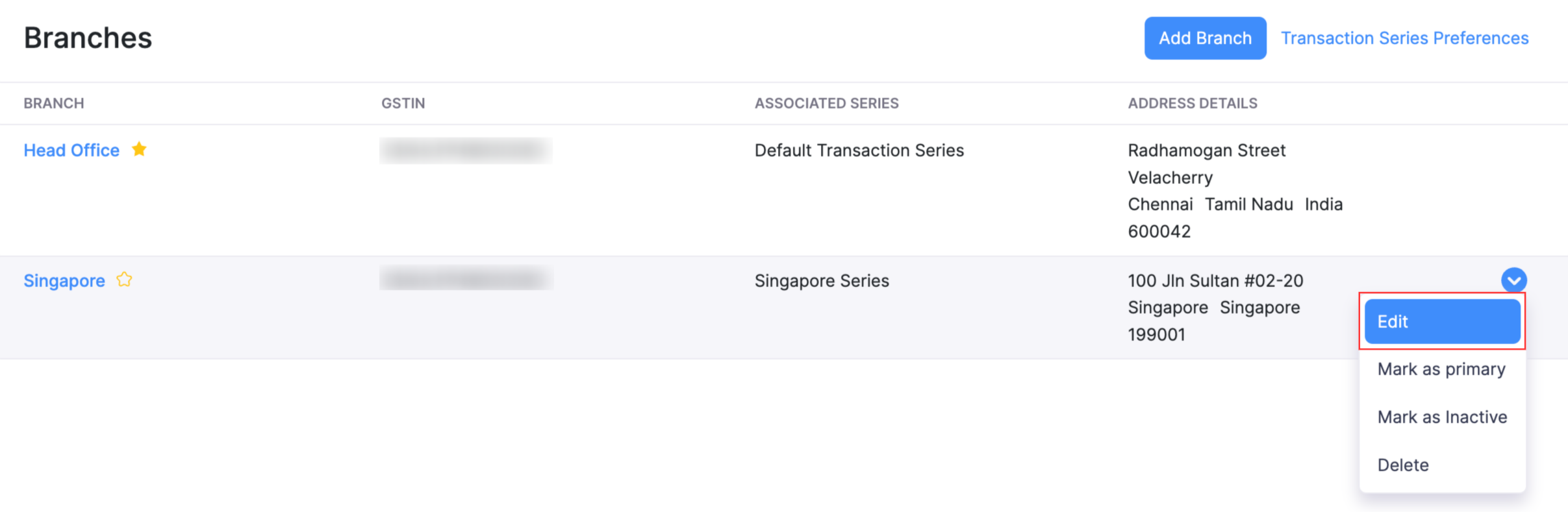Open Transaction Series Preferences link
1568x512 pixels.
tap(1404, 38)
